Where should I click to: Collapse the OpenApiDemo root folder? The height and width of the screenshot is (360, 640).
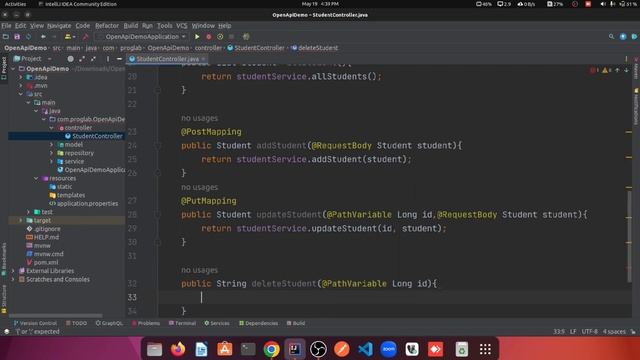[13, 69]
